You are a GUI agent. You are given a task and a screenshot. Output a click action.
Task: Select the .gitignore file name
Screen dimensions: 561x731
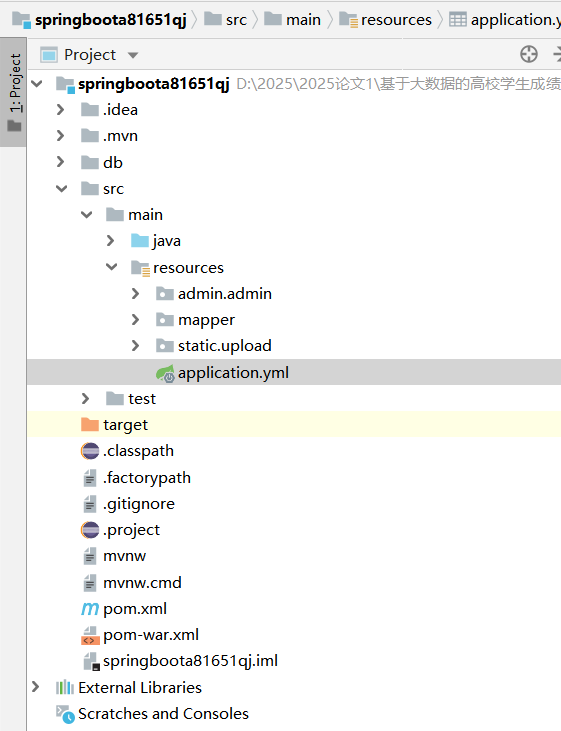(x=139, y=504)
